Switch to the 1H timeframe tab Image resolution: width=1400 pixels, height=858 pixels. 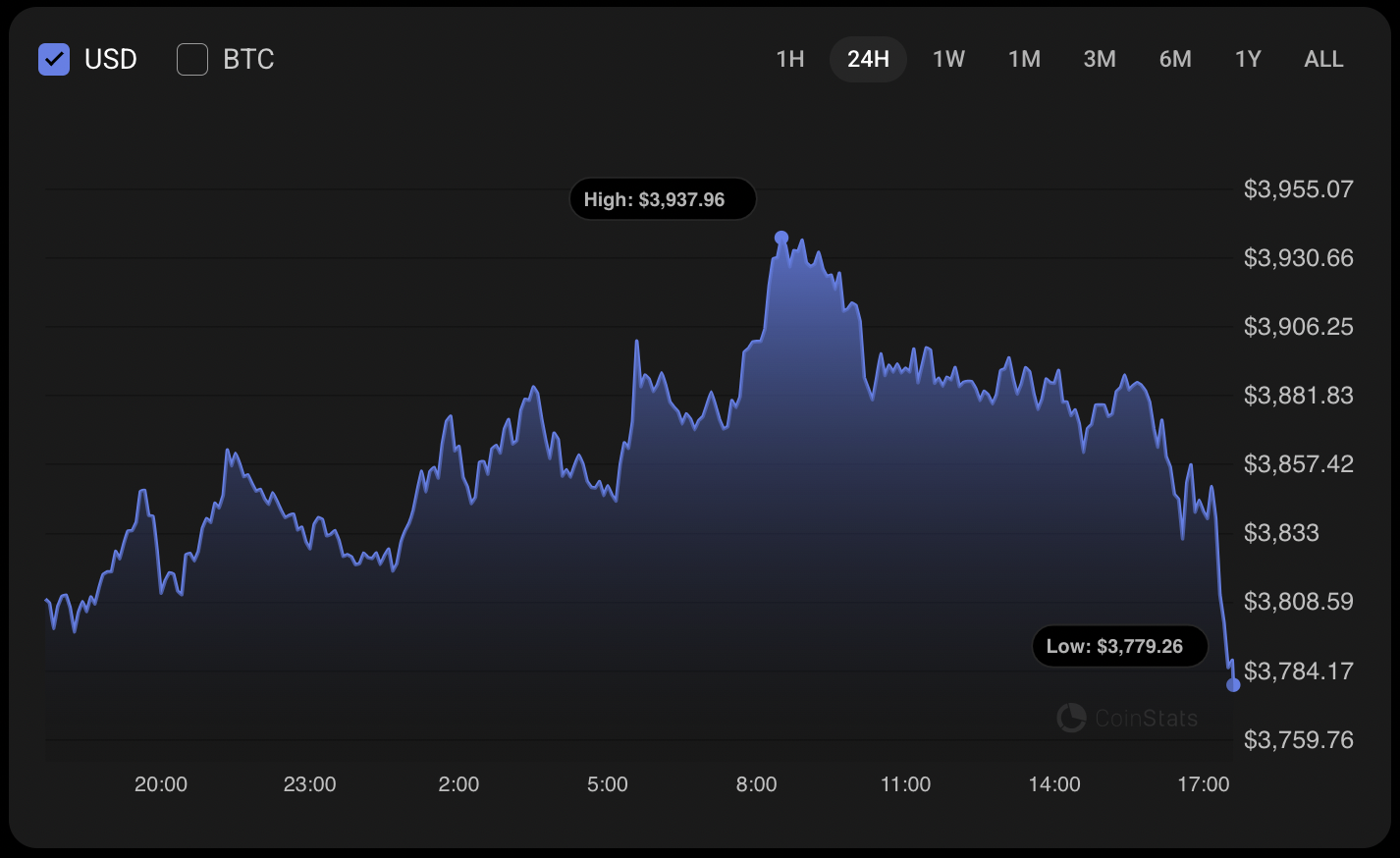point(790,59)
